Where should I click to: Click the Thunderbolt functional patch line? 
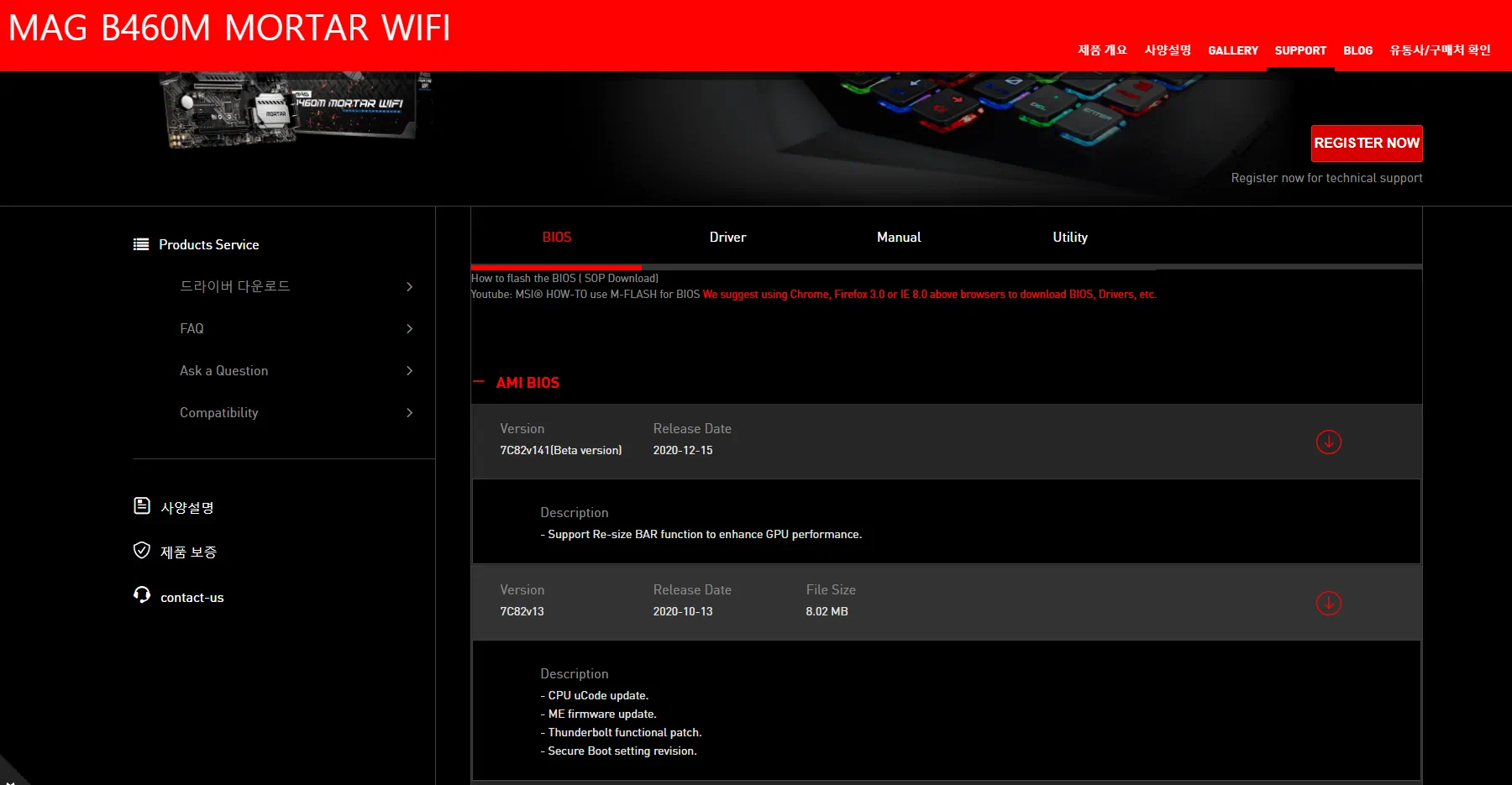click(x=621, y=732)
